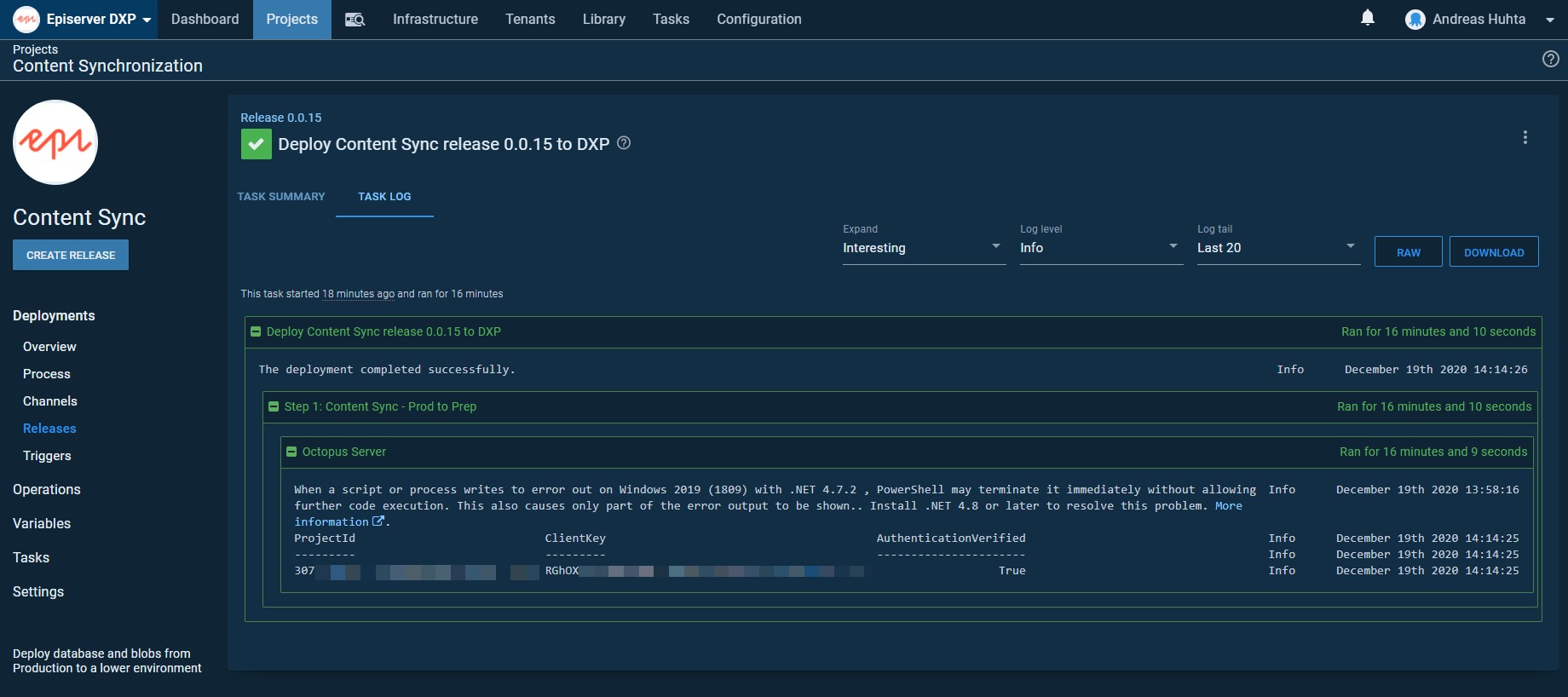The image size is (1568, 697).
Task: Open the Expand dropdown set to Interesting
Action: 923,248
